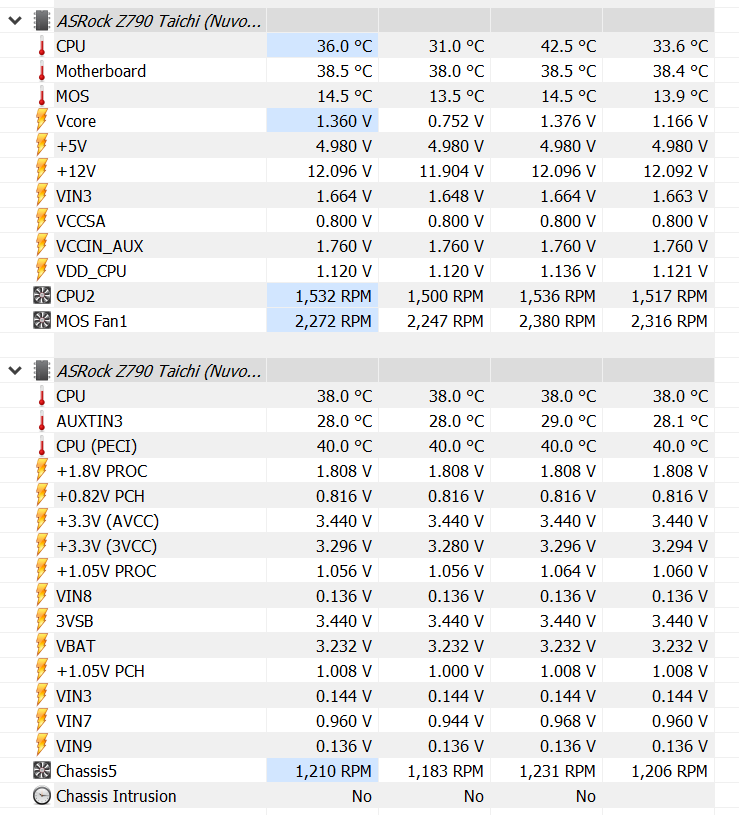Click the fan icon next to Chassis5
The width and height of the screenshot is (739, 815).
(x=42, y=770)
